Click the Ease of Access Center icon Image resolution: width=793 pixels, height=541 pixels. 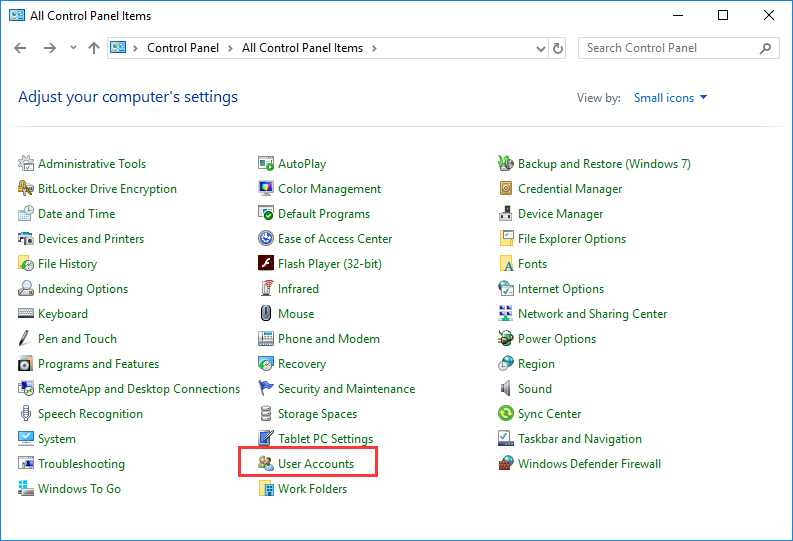[266, 238]
